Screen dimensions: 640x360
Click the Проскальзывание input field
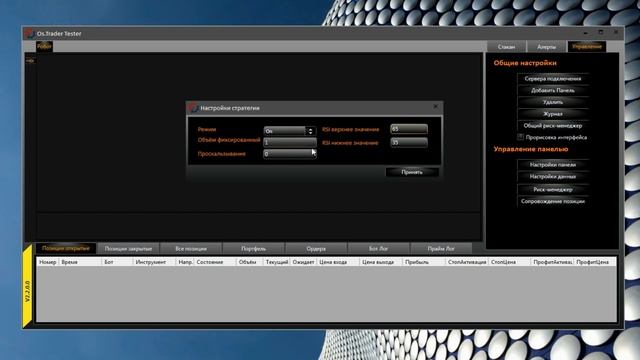[290, 153]
